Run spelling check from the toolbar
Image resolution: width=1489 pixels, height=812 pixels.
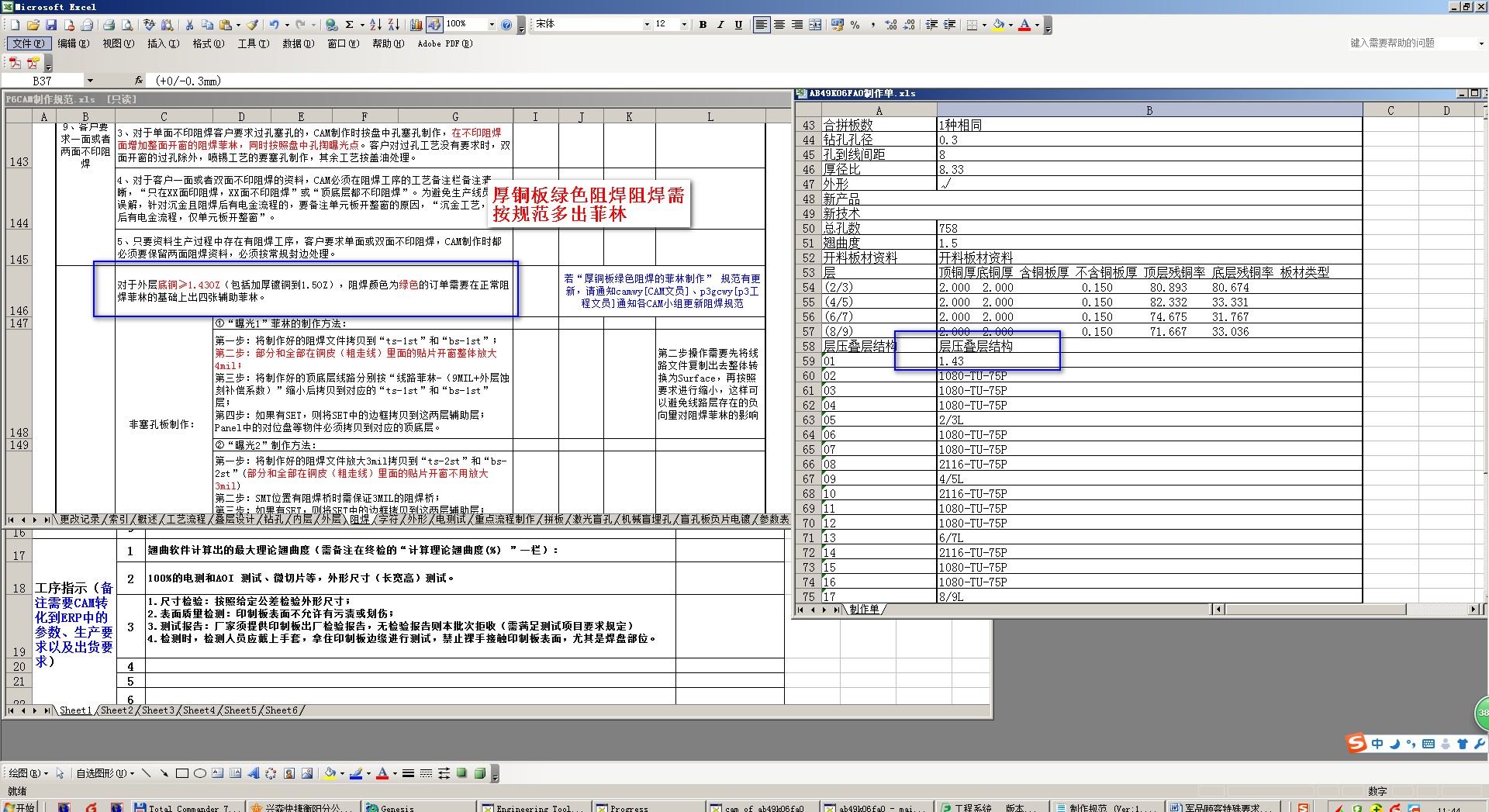coord(150,25)
